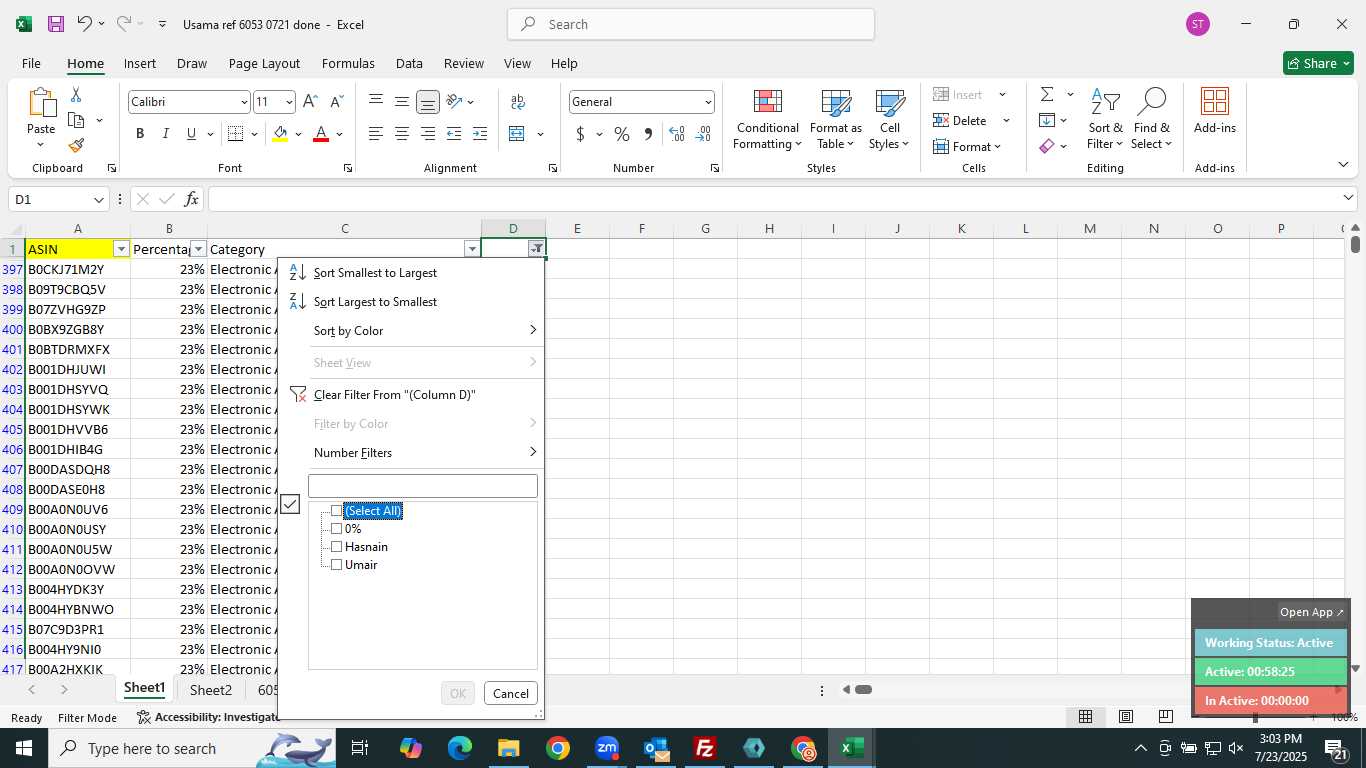Switch to Page Layout view in status bar
Screen dimensions: 1366x768
tap(1125, 716)
